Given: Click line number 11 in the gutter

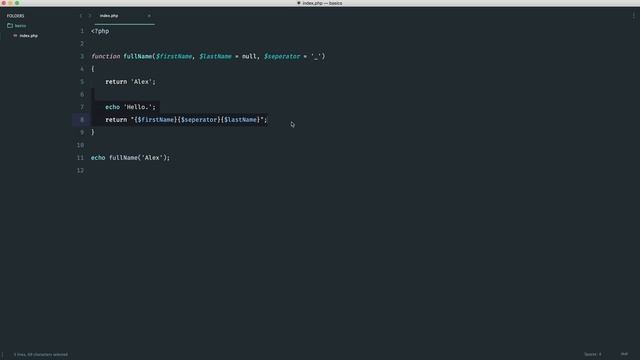Looking at the screenshot, I should [x=80, y=158].
